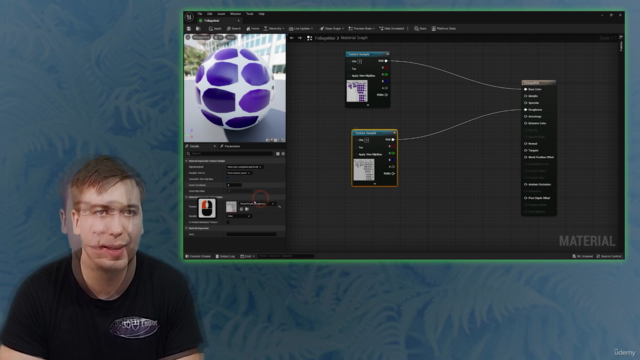
Task: Click the use selected asset icon under texture
Action: coord(241,209)
